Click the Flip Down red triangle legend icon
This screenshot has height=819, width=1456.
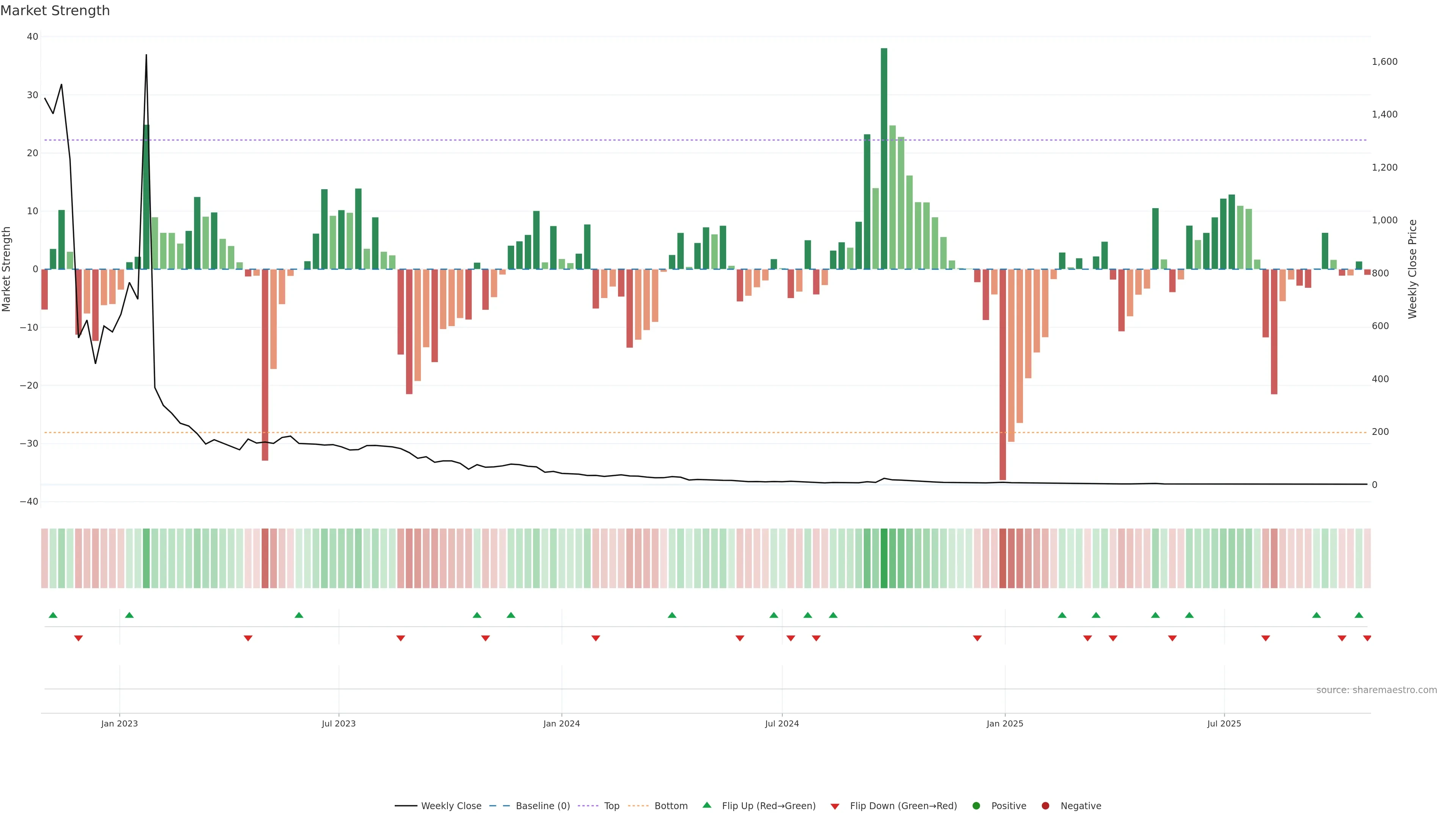[x=835, y=806]
